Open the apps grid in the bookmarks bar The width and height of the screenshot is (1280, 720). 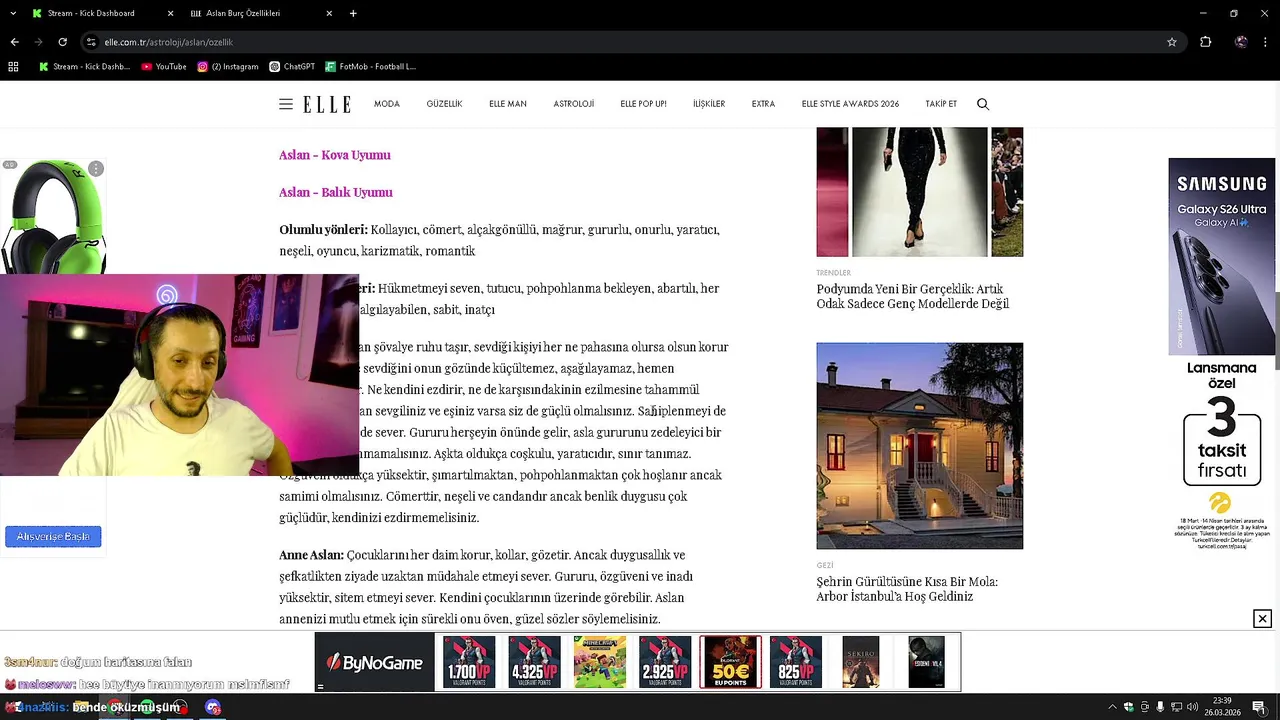point(13,67)
